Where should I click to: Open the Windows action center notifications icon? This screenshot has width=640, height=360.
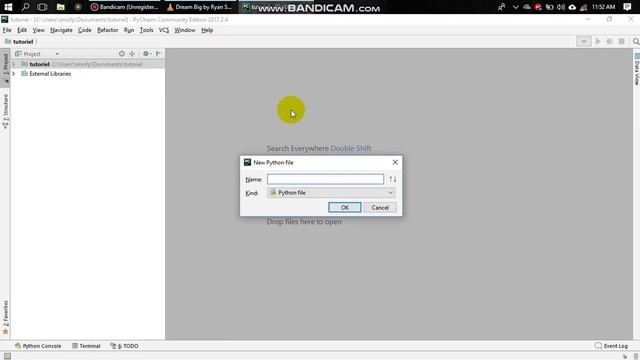point(627,7)
